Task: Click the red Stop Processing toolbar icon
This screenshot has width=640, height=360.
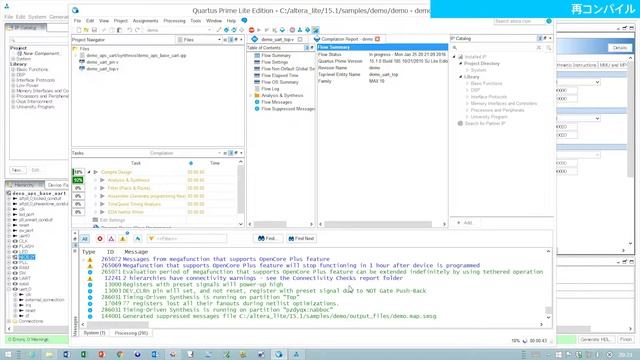Action: coord(251,30)
